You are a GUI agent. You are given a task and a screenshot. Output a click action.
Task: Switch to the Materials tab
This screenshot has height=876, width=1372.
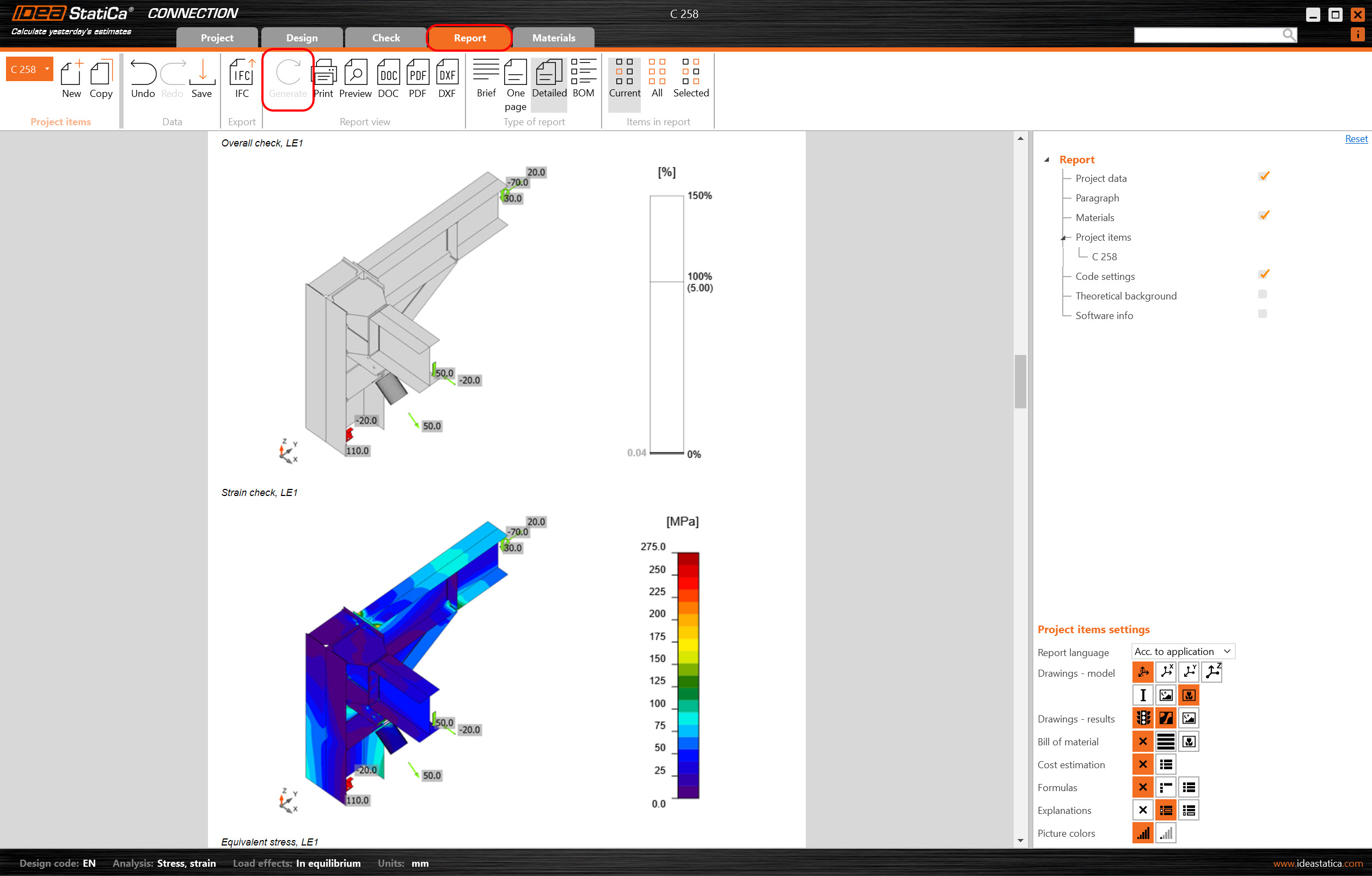553,38
